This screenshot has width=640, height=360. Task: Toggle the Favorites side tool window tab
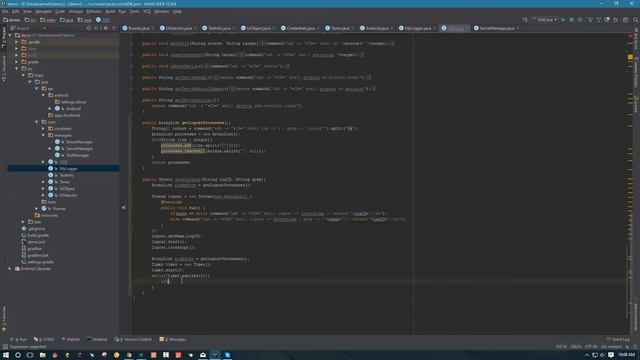coord(4,318)
